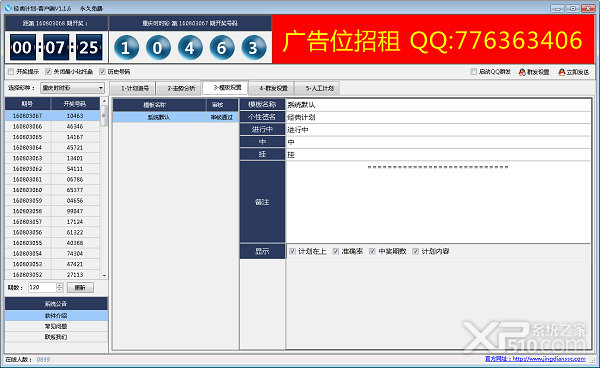Select history row 160603053
Image resolution: width=600 pixels, height=368 pixels.
(52, 264)
